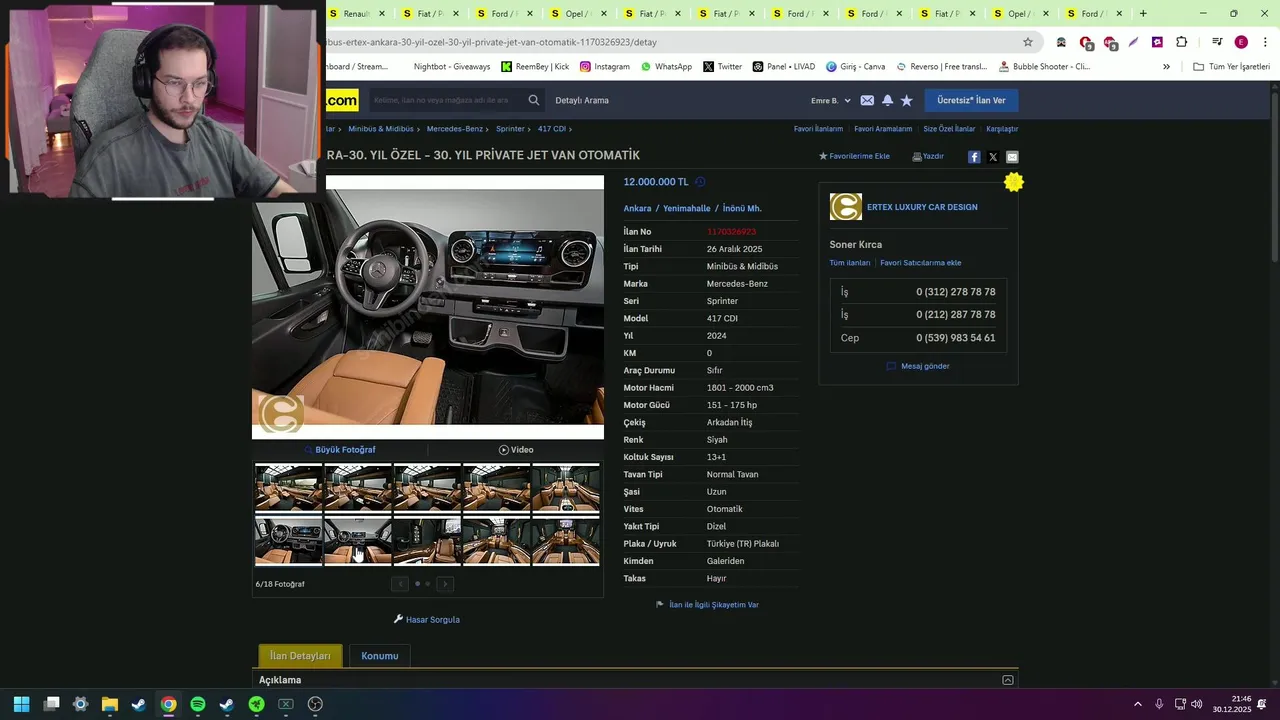Open the WhatsApp bookmark
The width and height of the screenshot is (1280, 720).
(x=666, y=67)
